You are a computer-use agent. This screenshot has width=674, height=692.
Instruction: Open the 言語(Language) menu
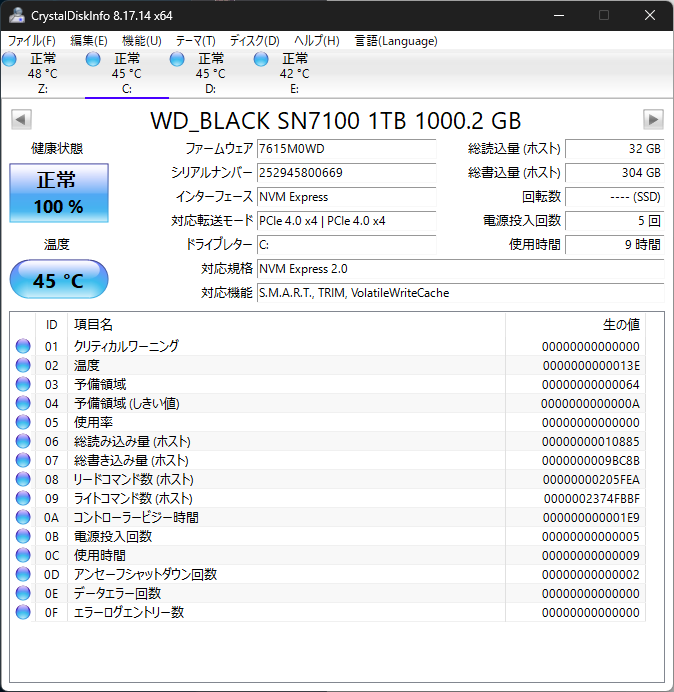point(396,41)
